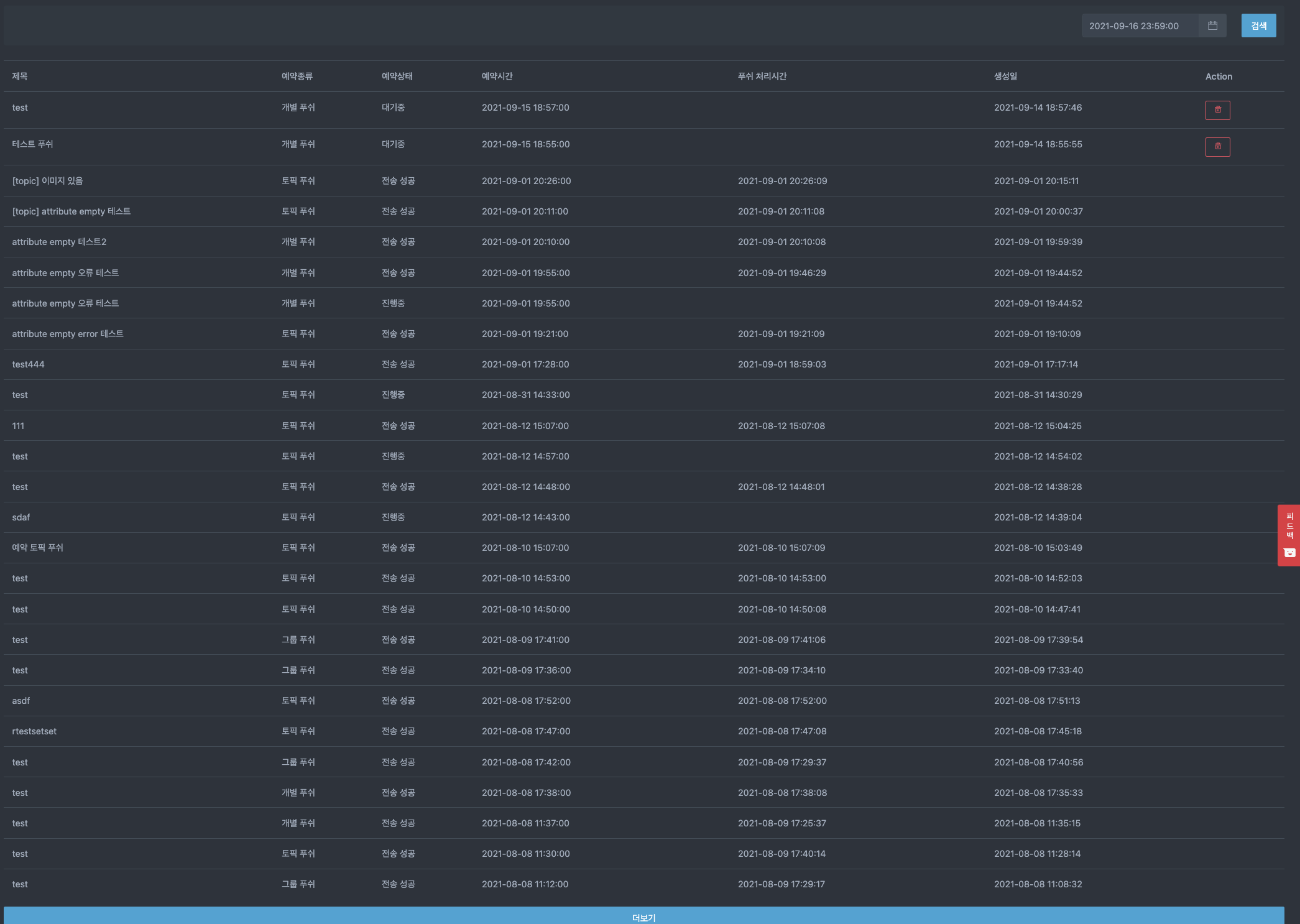Click the 푸쉬 처리시간 column header
Image resolution: width=1300 pixels, height=924 pixels.
click(x=762, y=76)
